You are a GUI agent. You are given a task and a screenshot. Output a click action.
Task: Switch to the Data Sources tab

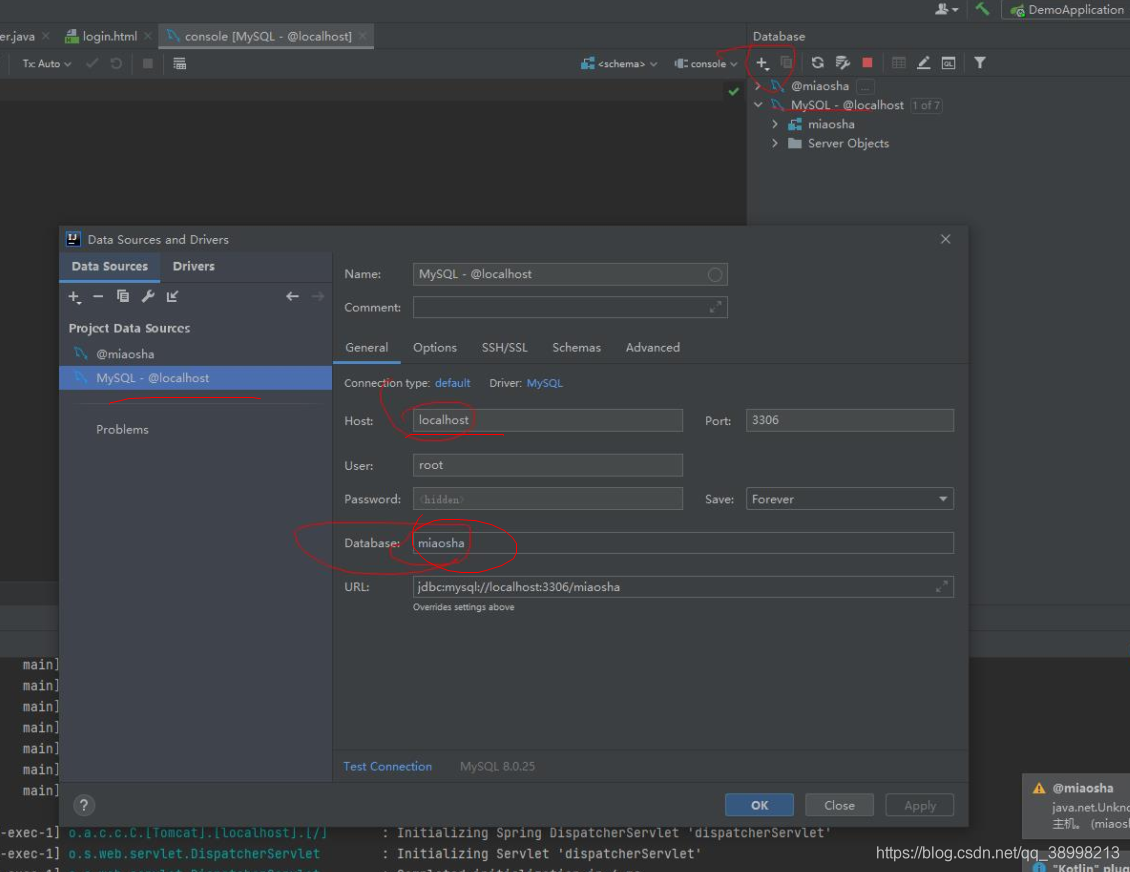(110, 267)
